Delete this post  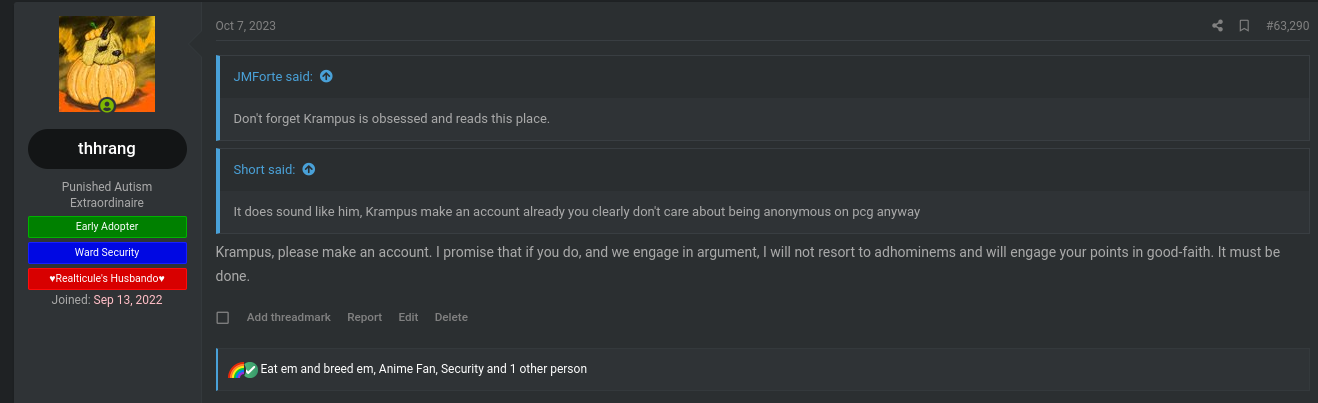click(x=451, y=317)
